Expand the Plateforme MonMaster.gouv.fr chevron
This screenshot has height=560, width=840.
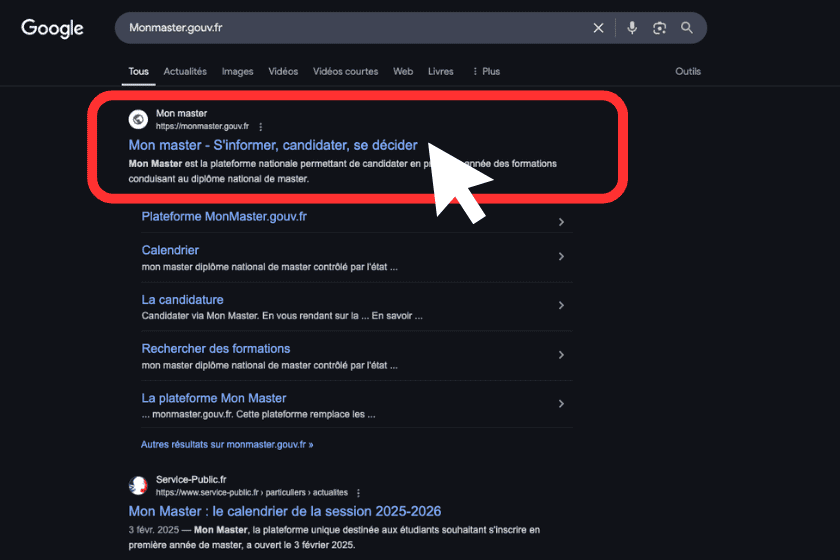(x=561, y=222)
